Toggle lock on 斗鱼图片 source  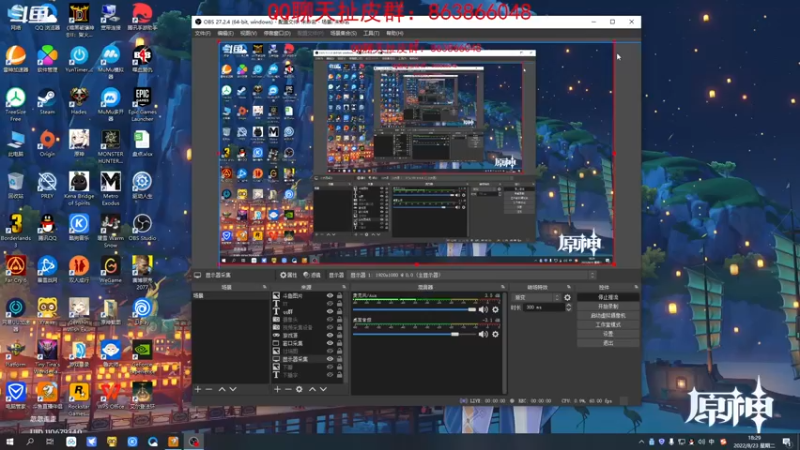pyautogui.click(x=339, y=295)
